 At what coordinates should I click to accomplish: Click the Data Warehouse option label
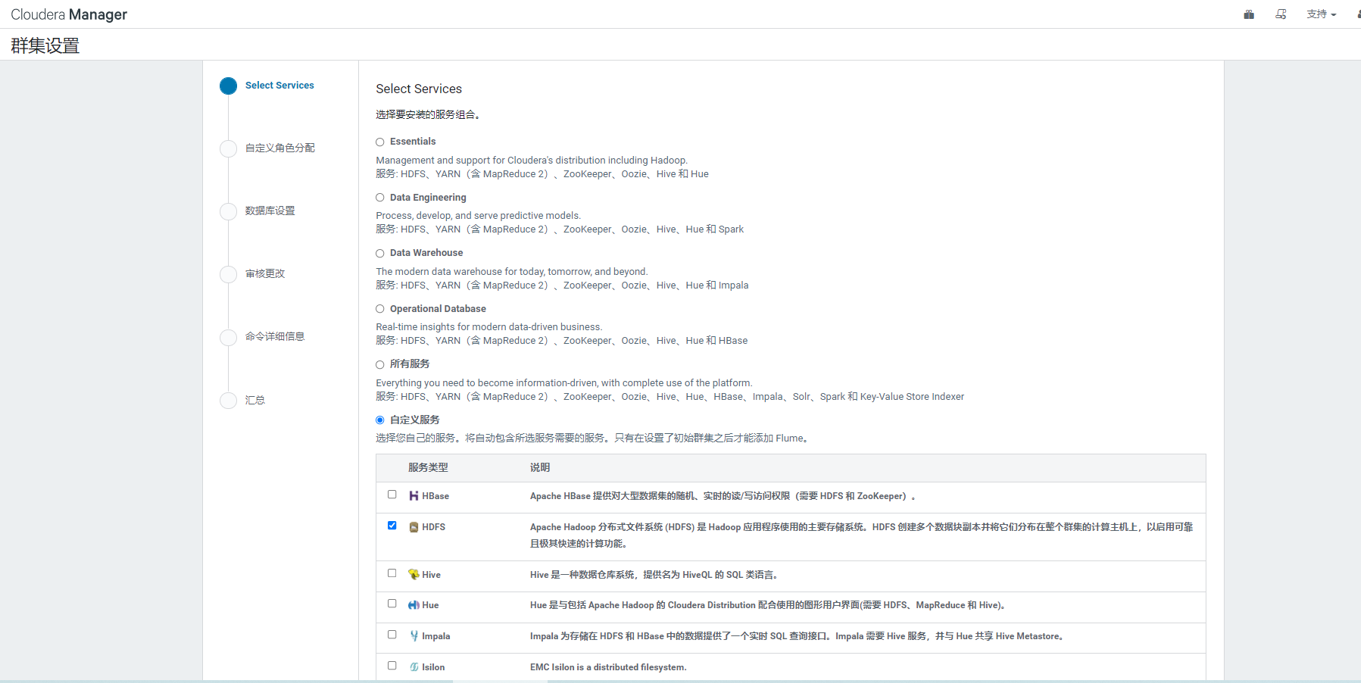click(x=426, y=253)
